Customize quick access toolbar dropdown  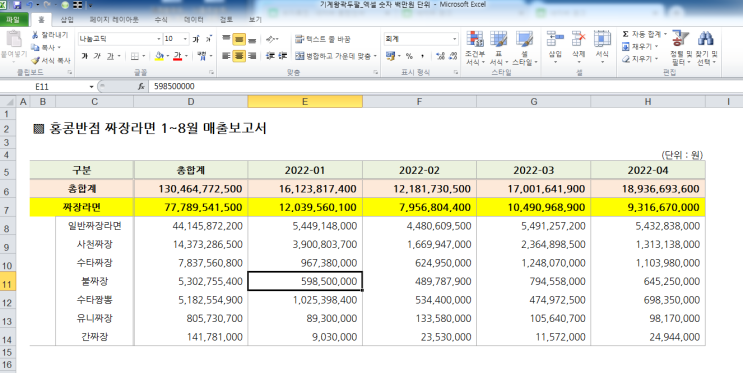[91, 5]
